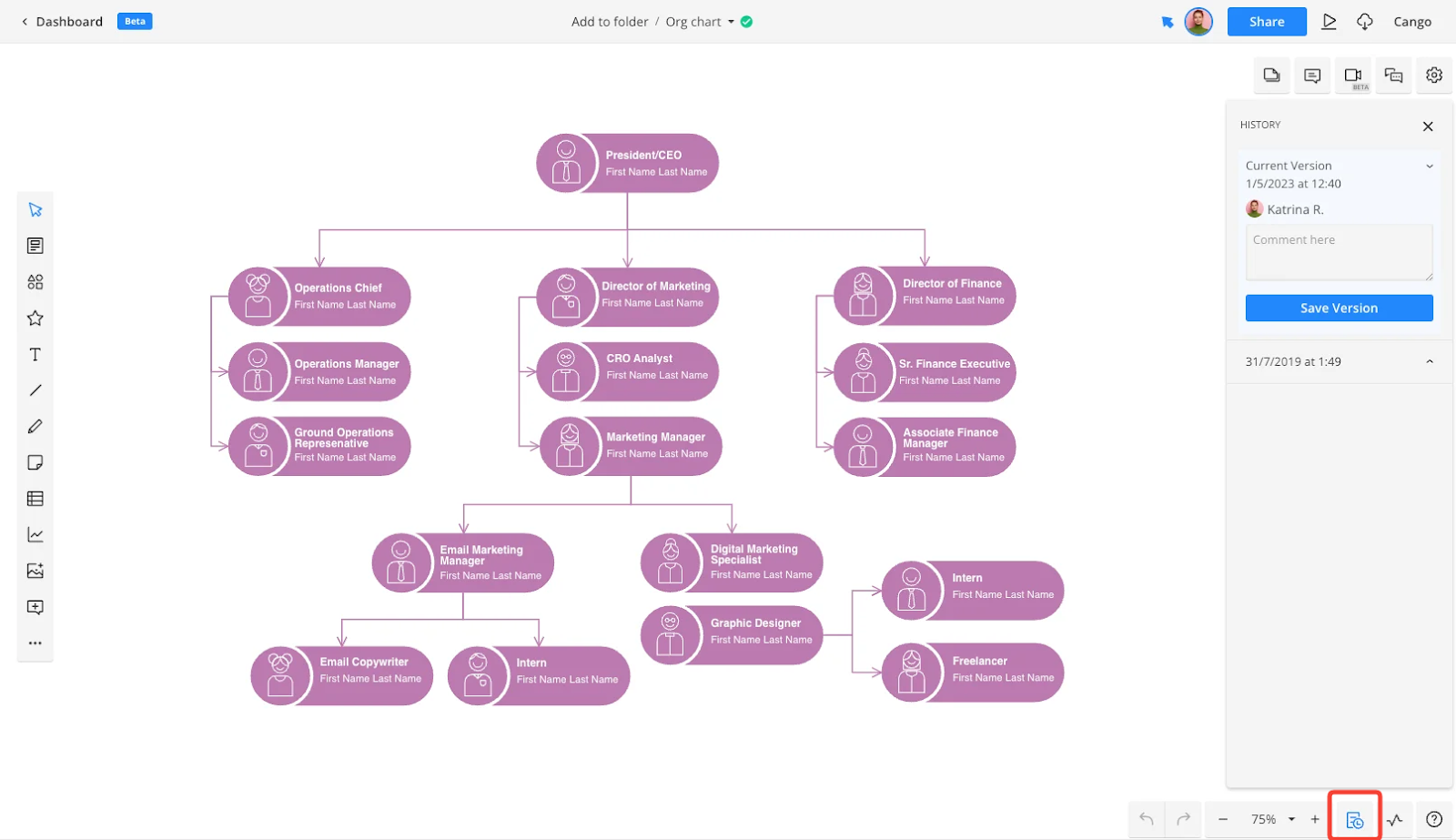Collapse the Current Version details chevron
The height and width of the screenshot is (840, 1456).
point(1429,166)
